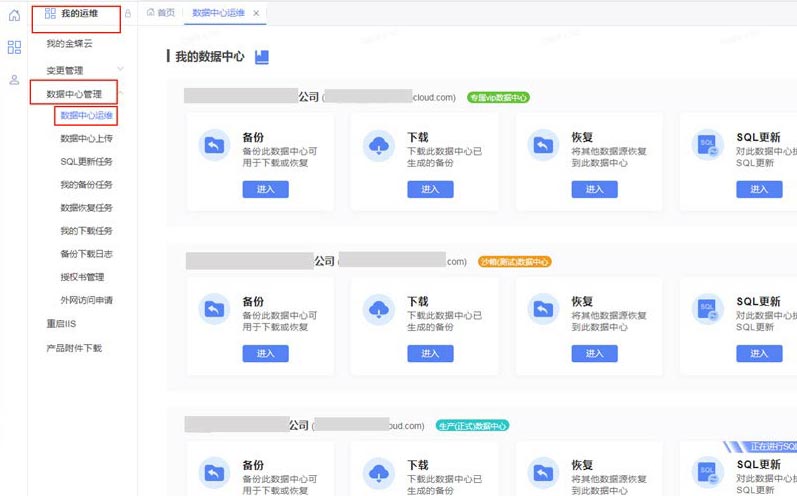
Task: Click the 下载 cloud icon in first data center
Action: pyautogui.click(x=379, y=144)
